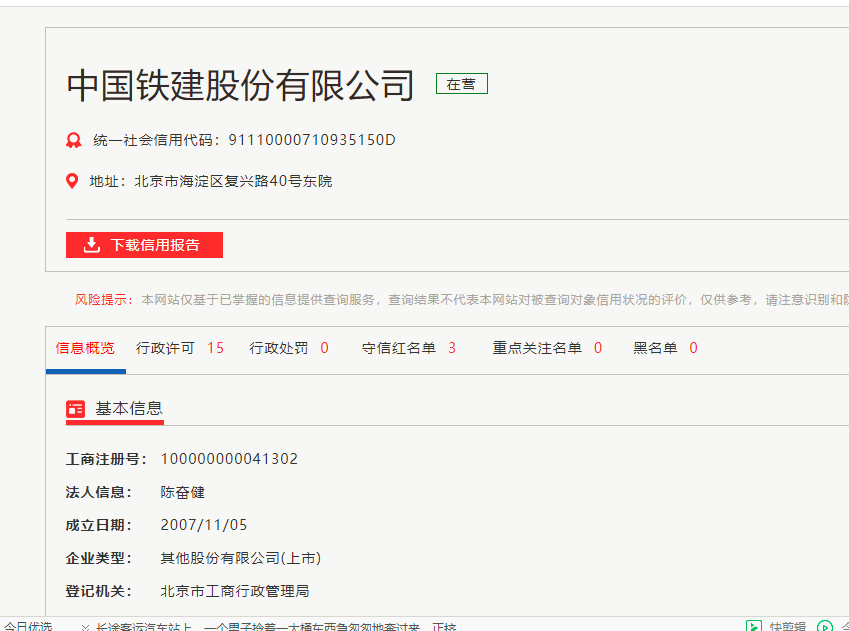This screenshot has width=849, height=631.
Task: Click the enterprise type 其他股份有限公司(上市)
Action: pos(240,558)
